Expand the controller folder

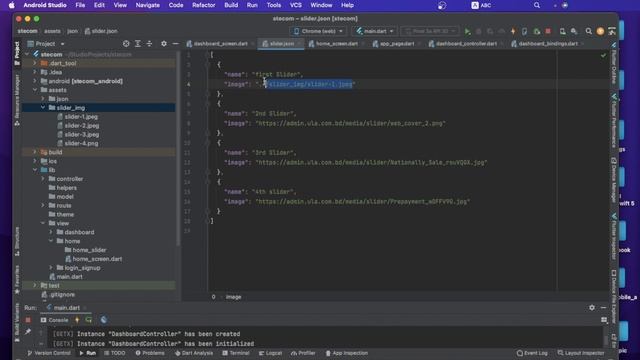point(43,179)
